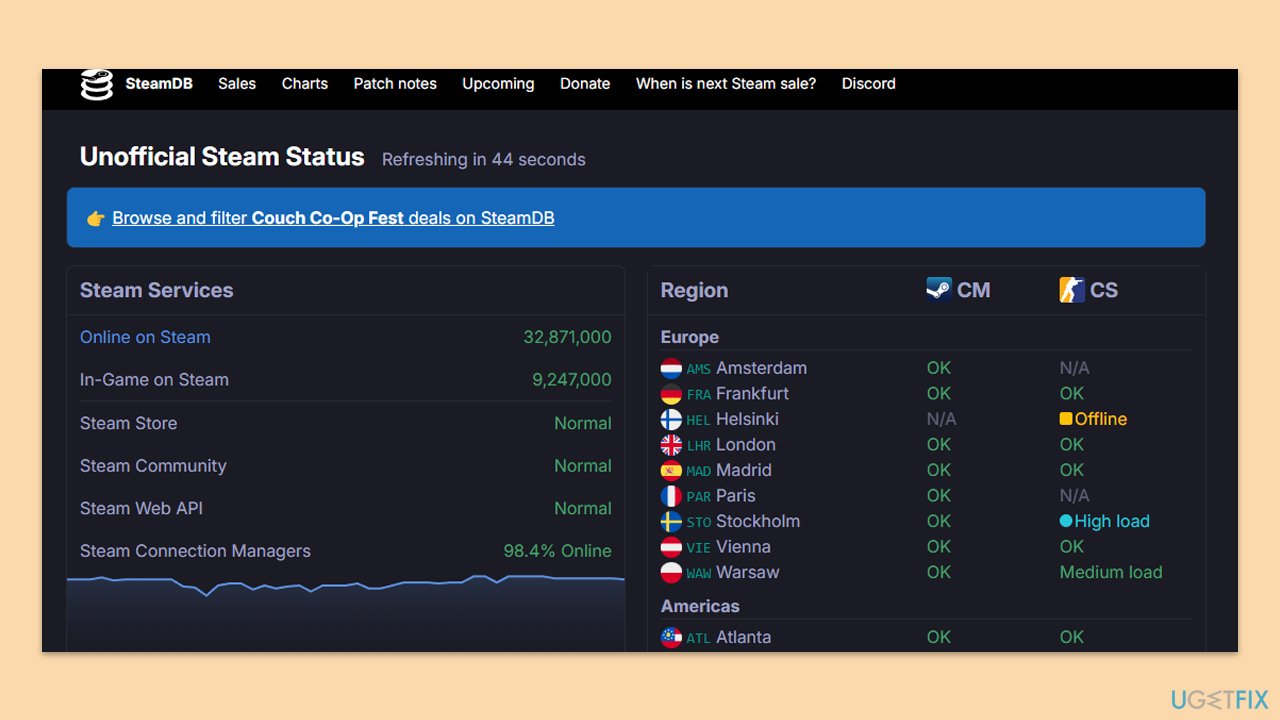Open the Upcoming navigation item
Image resolution: width=1280 pixels, height=720 pixels.
pyautogui.click(x=498, y=84)
